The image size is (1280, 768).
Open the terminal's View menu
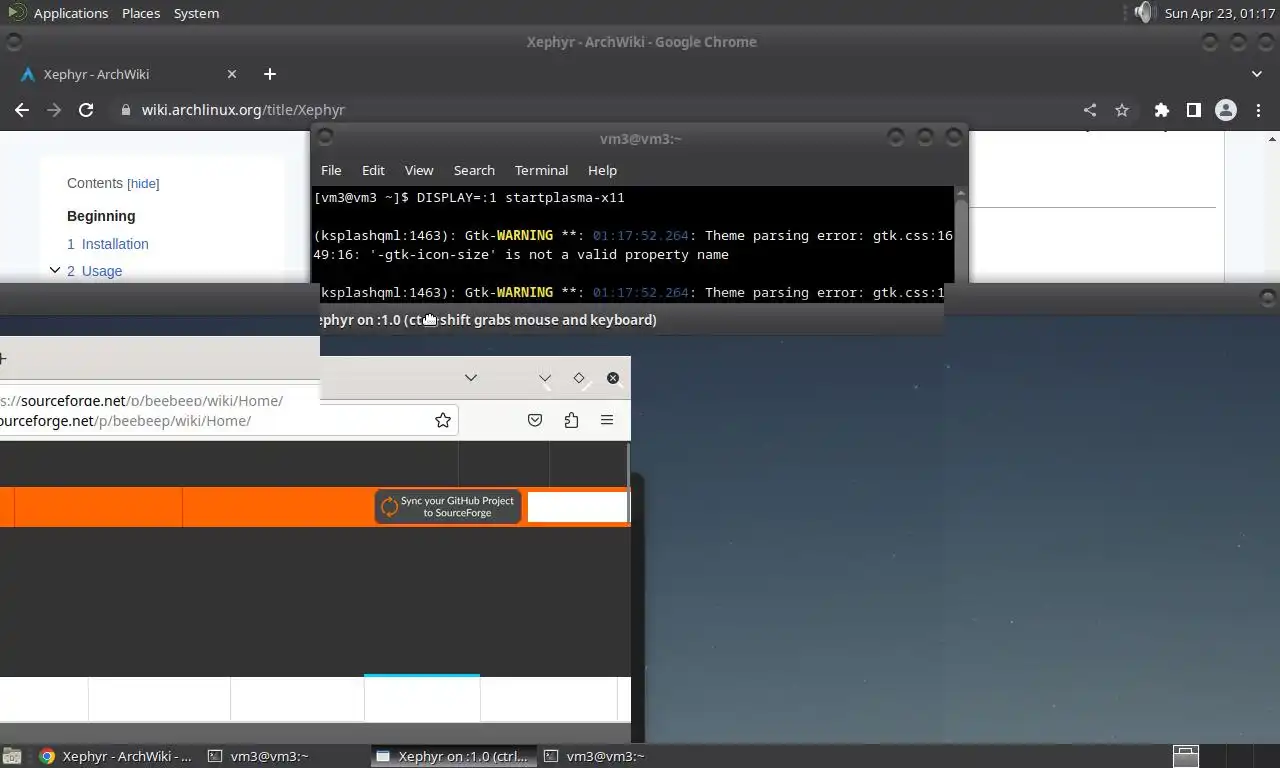[419, 170]
